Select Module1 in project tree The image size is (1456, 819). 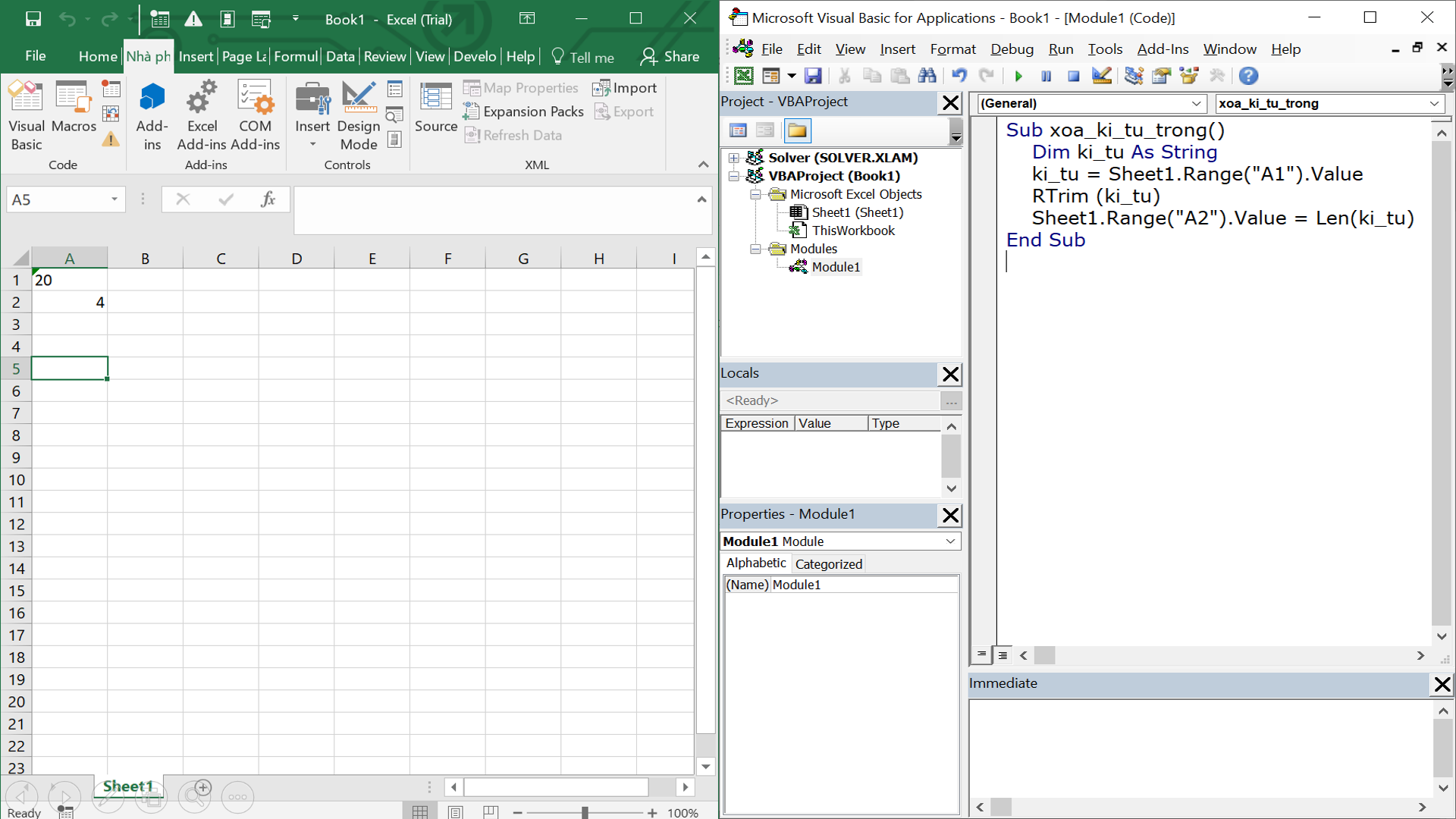[x=836, y=267]
